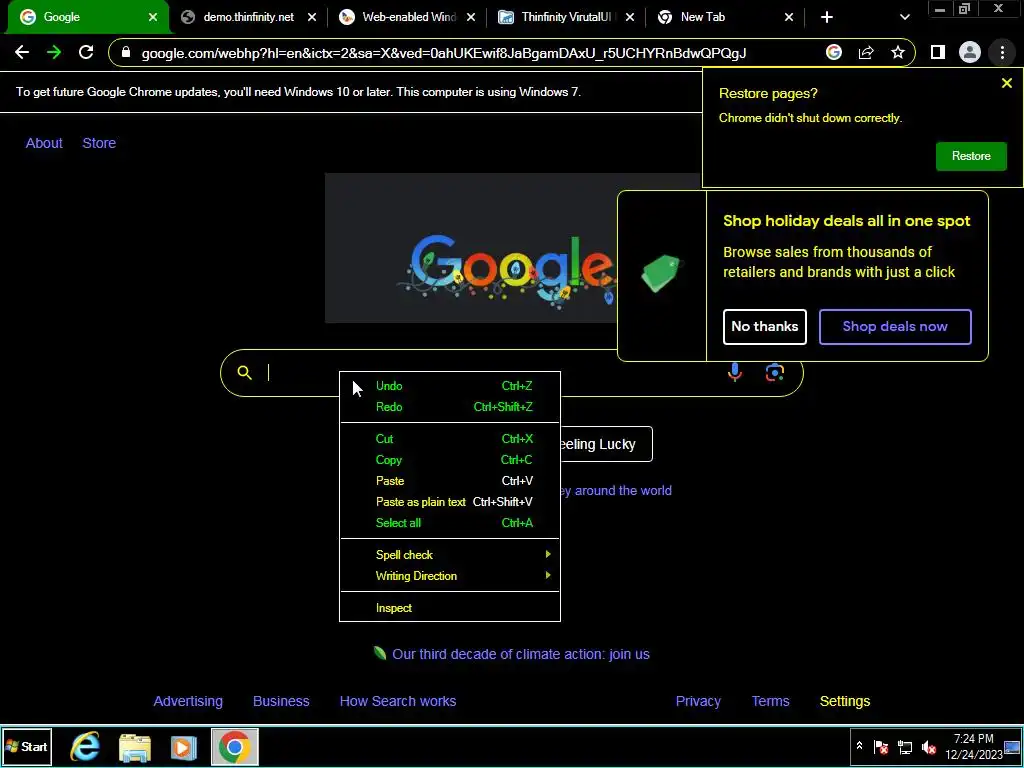The height and width of the screenshot is (768, 1024).
Task: Open Chrome's three-dot menu
Action: [x=1002, y=52]
